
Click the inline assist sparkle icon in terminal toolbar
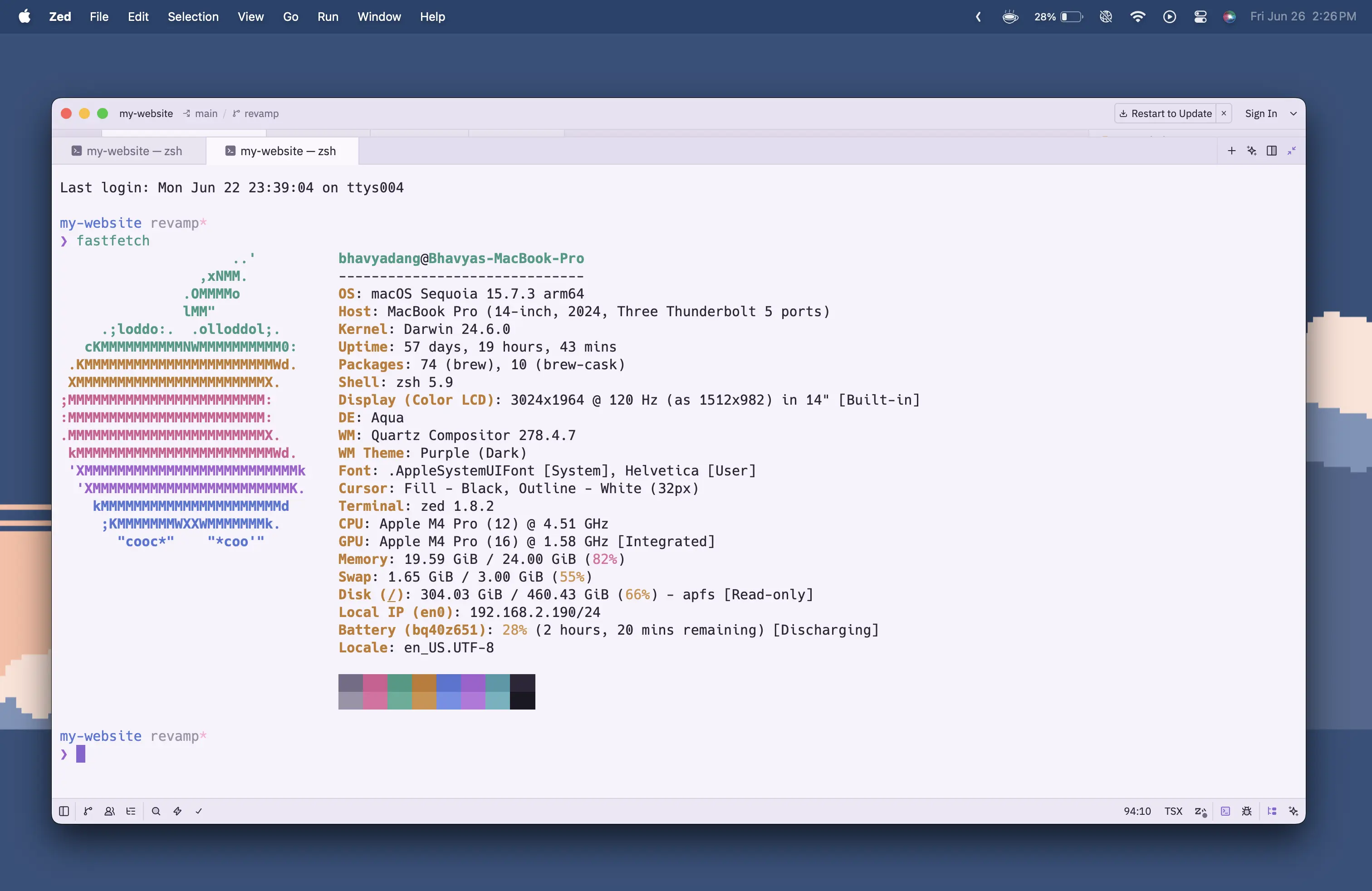pyautogui.click(x=1251, y=151)
